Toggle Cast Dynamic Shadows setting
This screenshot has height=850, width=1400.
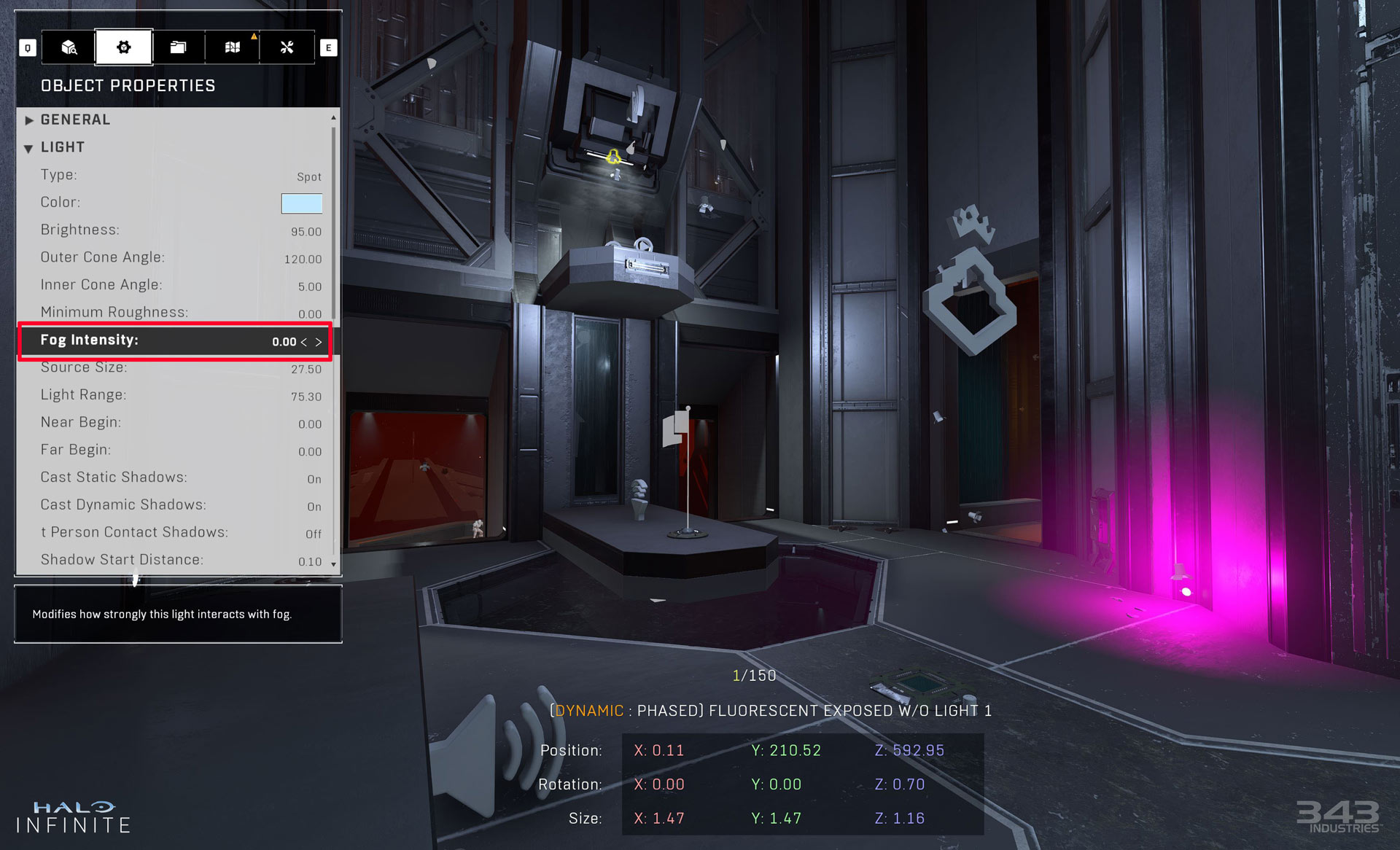314,507
